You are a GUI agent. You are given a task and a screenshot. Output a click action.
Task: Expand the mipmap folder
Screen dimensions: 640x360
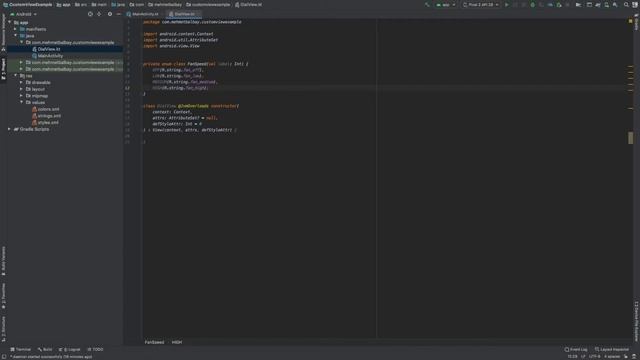[22, 96]
